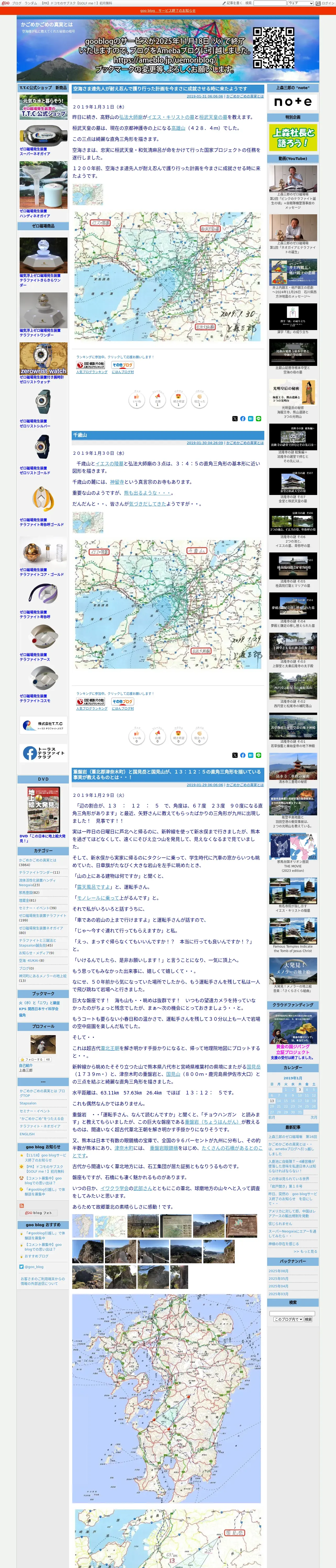Open the ウェブ search scope dropdown in top bar
Viewport: 336px width, 1568px height.
tap(301, 3)
